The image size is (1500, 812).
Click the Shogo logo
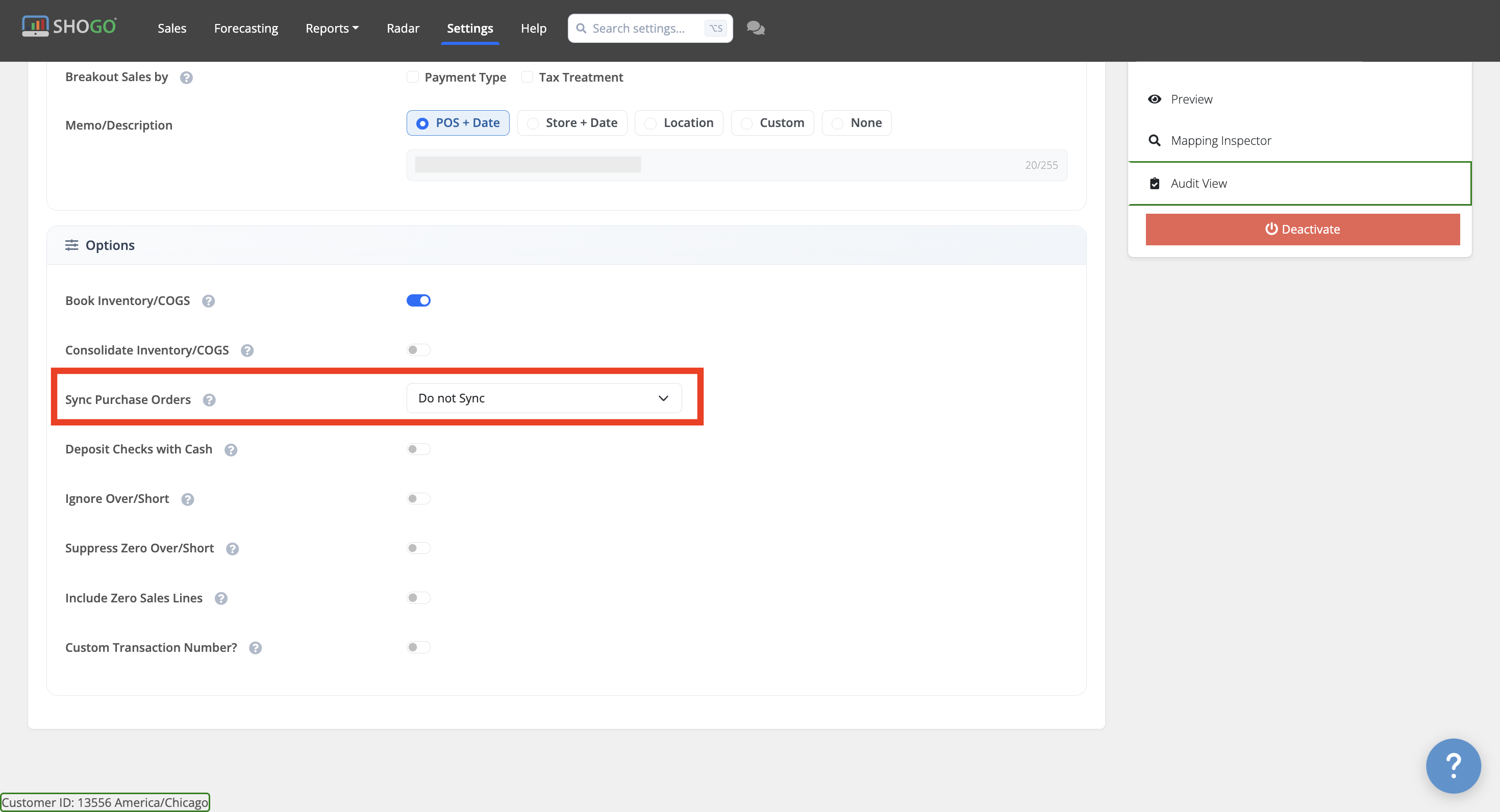click(69, 27)
